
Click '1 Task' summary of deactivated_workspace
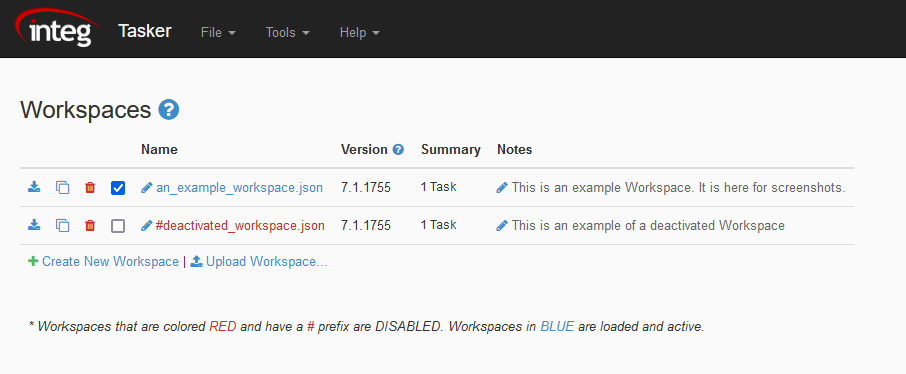tap(439, 224)
